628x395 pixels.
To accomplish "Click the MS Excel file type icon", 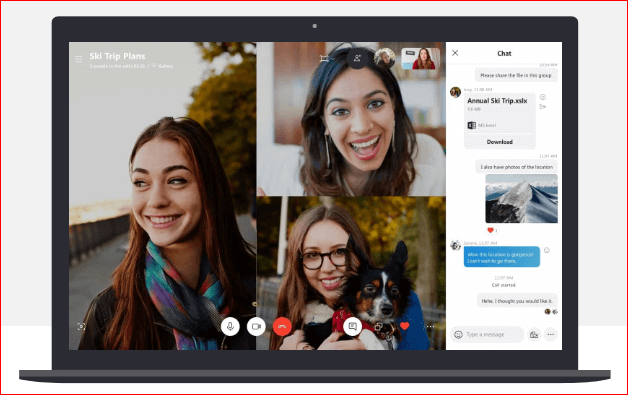I will pyautogui.click(x=471, y=125).
